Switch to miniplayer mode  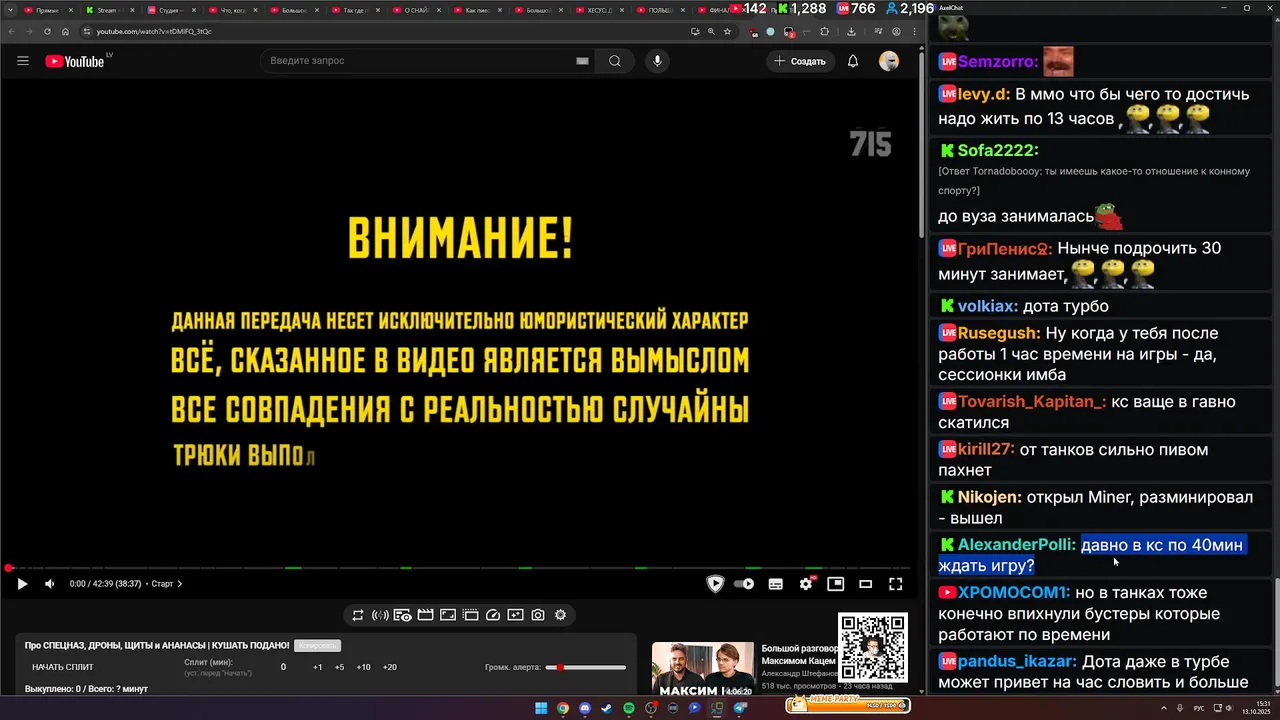pyautogui.click(x=836, y=584)
